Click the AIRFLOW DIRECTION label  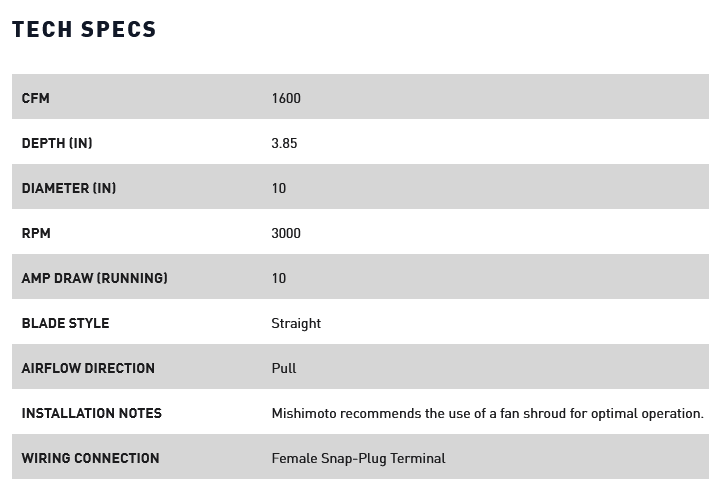click(88, 368)
